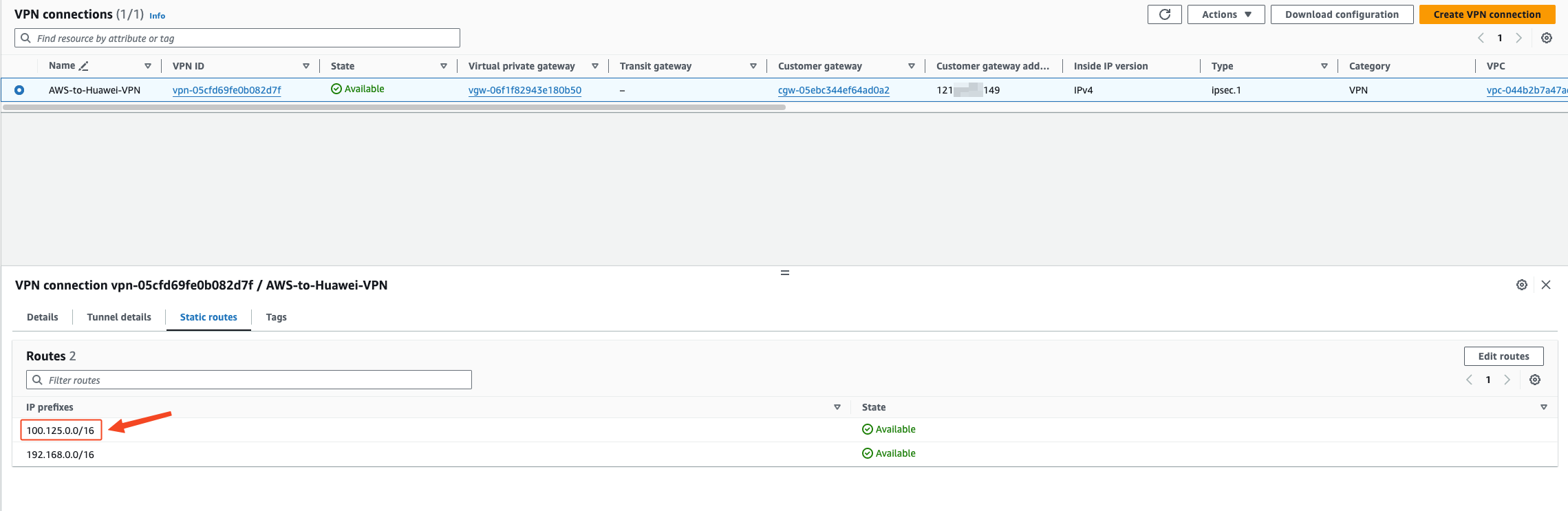Close the VPN connection details panel

(1545, 285)
